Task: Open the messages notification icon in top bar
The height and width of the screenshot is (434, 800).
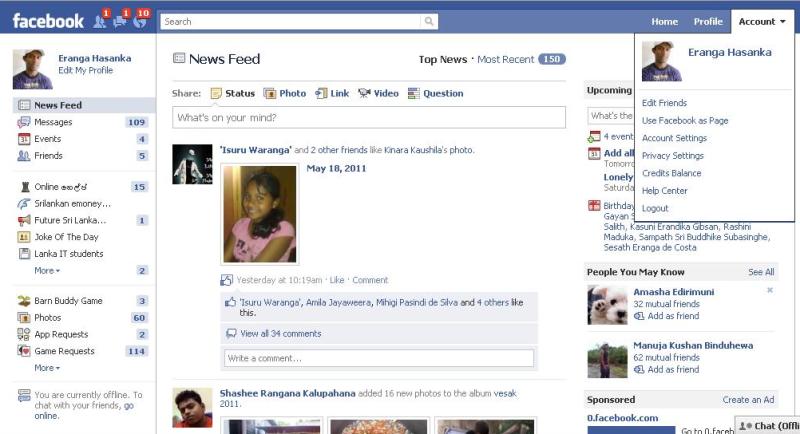Action: (120, 21)
